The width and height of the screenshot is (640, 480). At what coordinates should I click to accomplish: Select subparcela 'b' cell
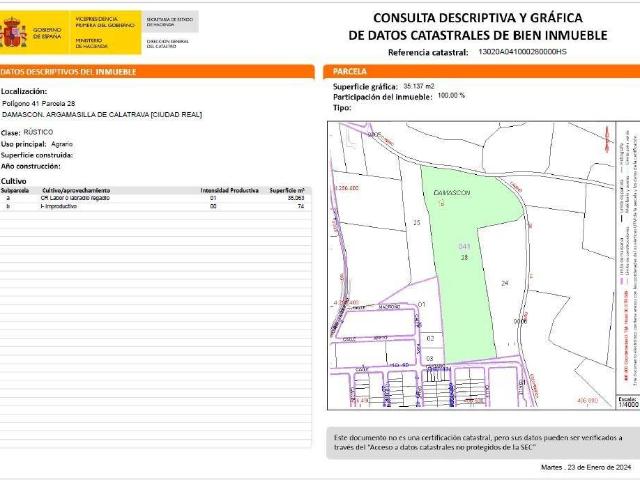(x=8, y=207)
